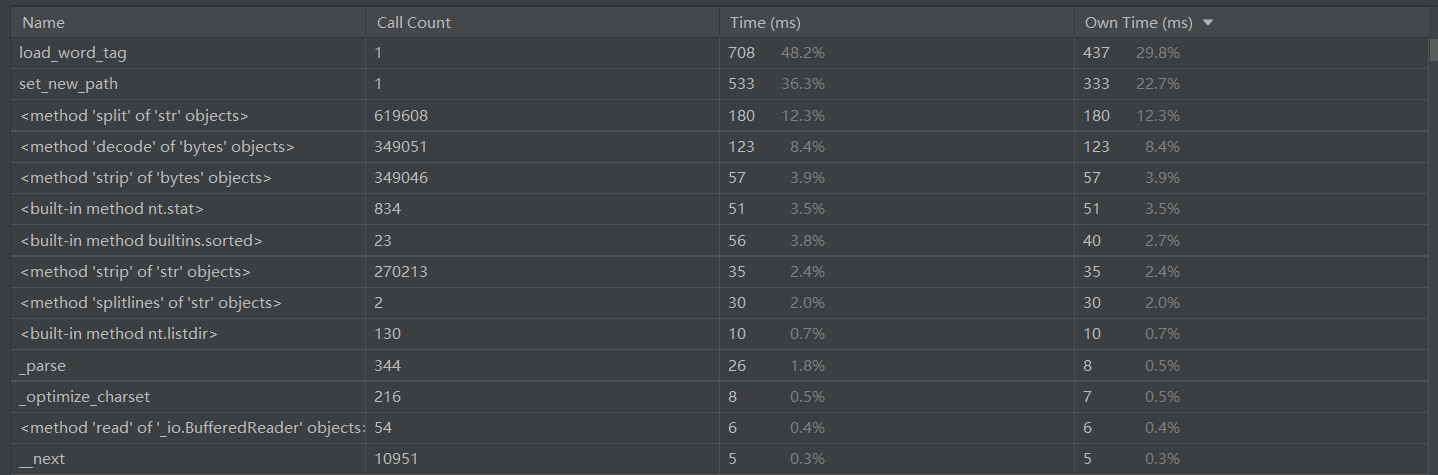This screenshot has width=1438, height=475.
Task: Select the load_word_tag row
Action: tap(719, 52)
